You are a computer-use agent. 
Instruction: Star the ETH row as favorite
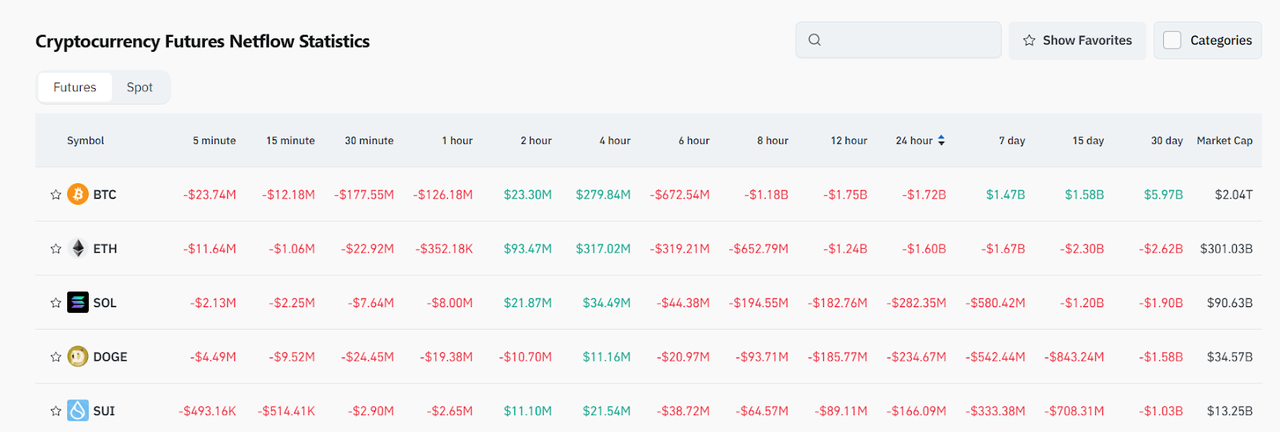pyautogui.click(x=56, y=248)
